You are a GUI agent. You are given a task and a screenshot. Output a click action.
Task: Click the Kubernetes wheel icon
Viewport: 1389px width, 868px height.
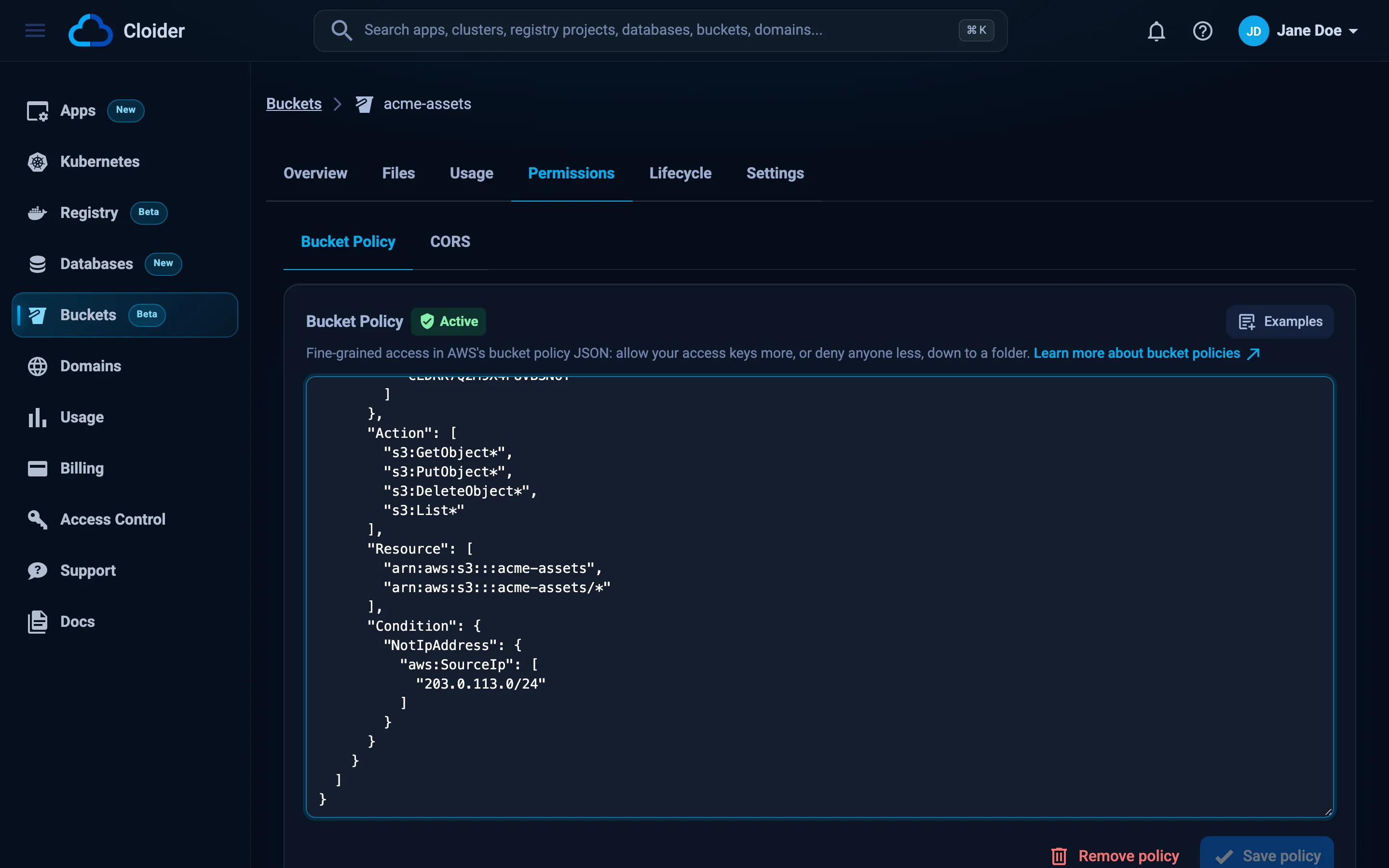point(38,162)
